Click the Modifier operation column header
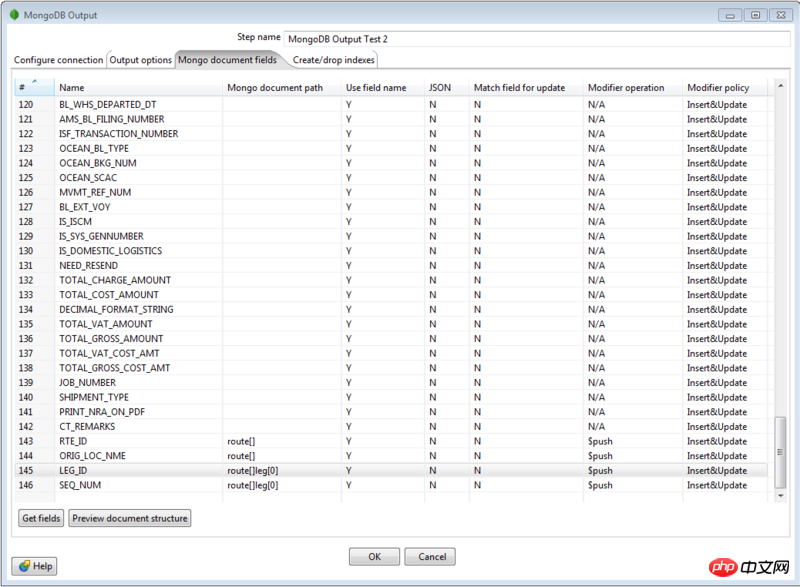 click(633, 87)
